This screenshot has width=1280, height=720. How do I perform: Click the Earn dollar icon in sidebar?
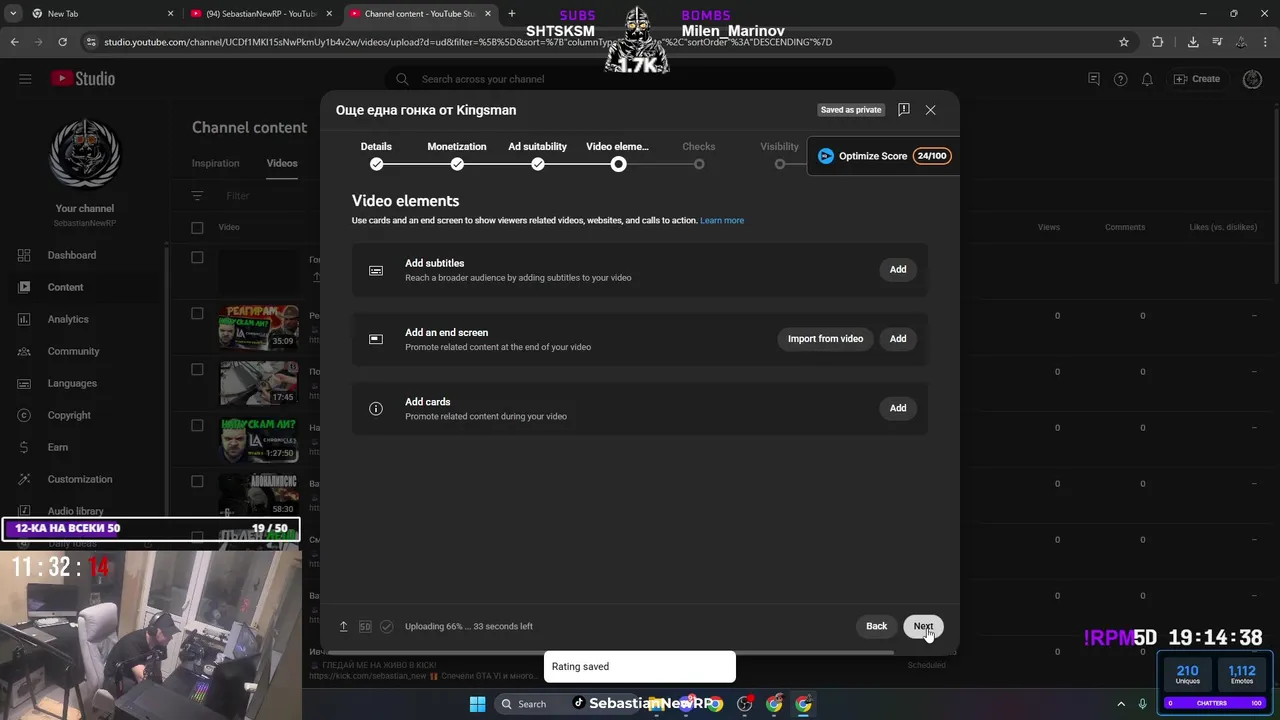coord(24,447)
